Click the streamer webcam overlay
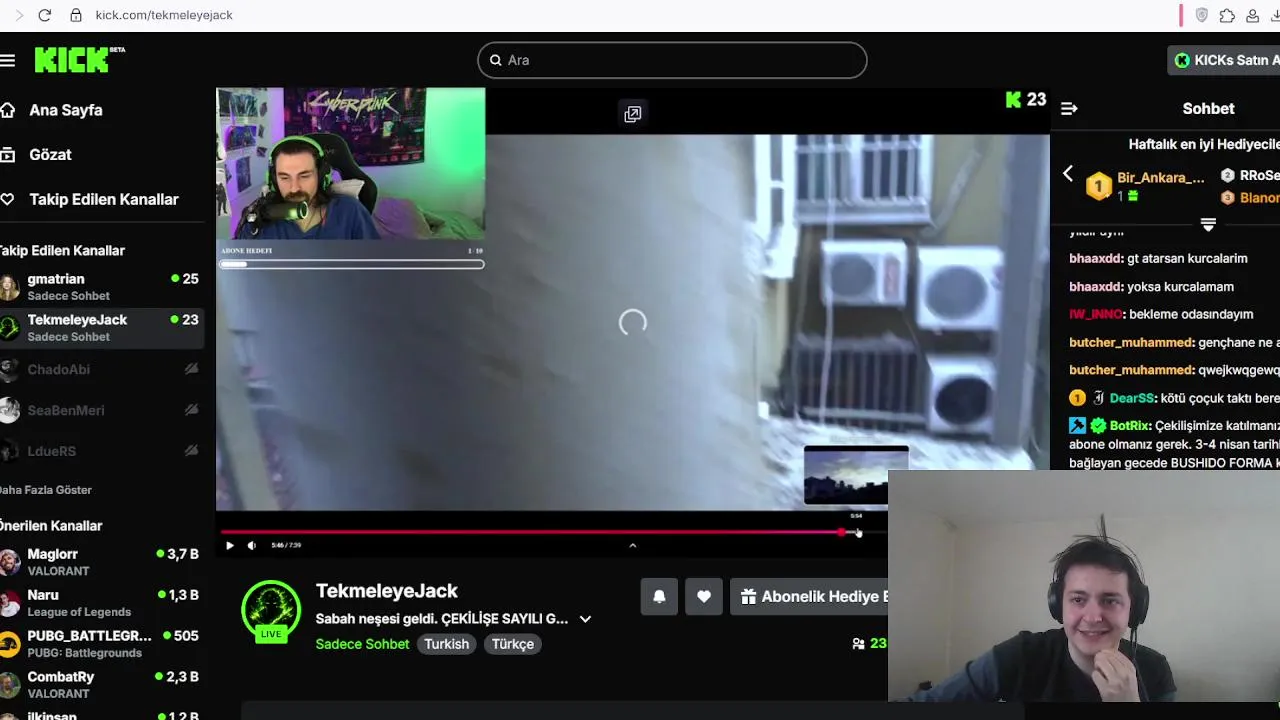 click(351, 163)
